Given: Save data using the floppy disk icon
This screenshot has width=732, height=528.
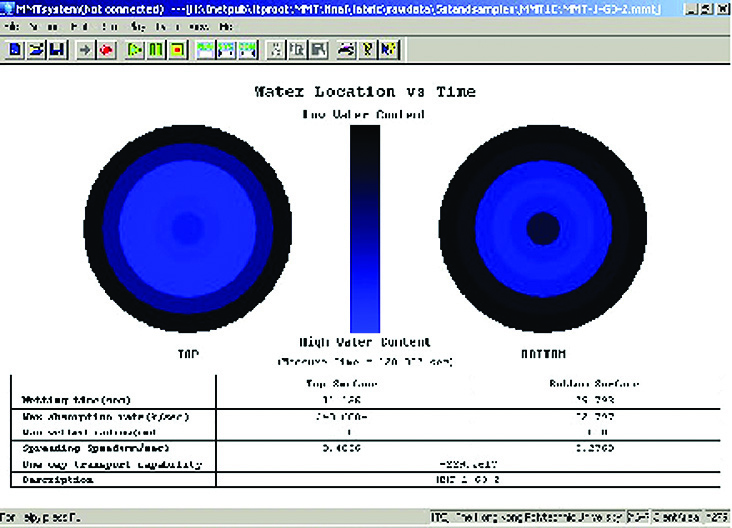Looking at the screenshot, I should (55, 48).
